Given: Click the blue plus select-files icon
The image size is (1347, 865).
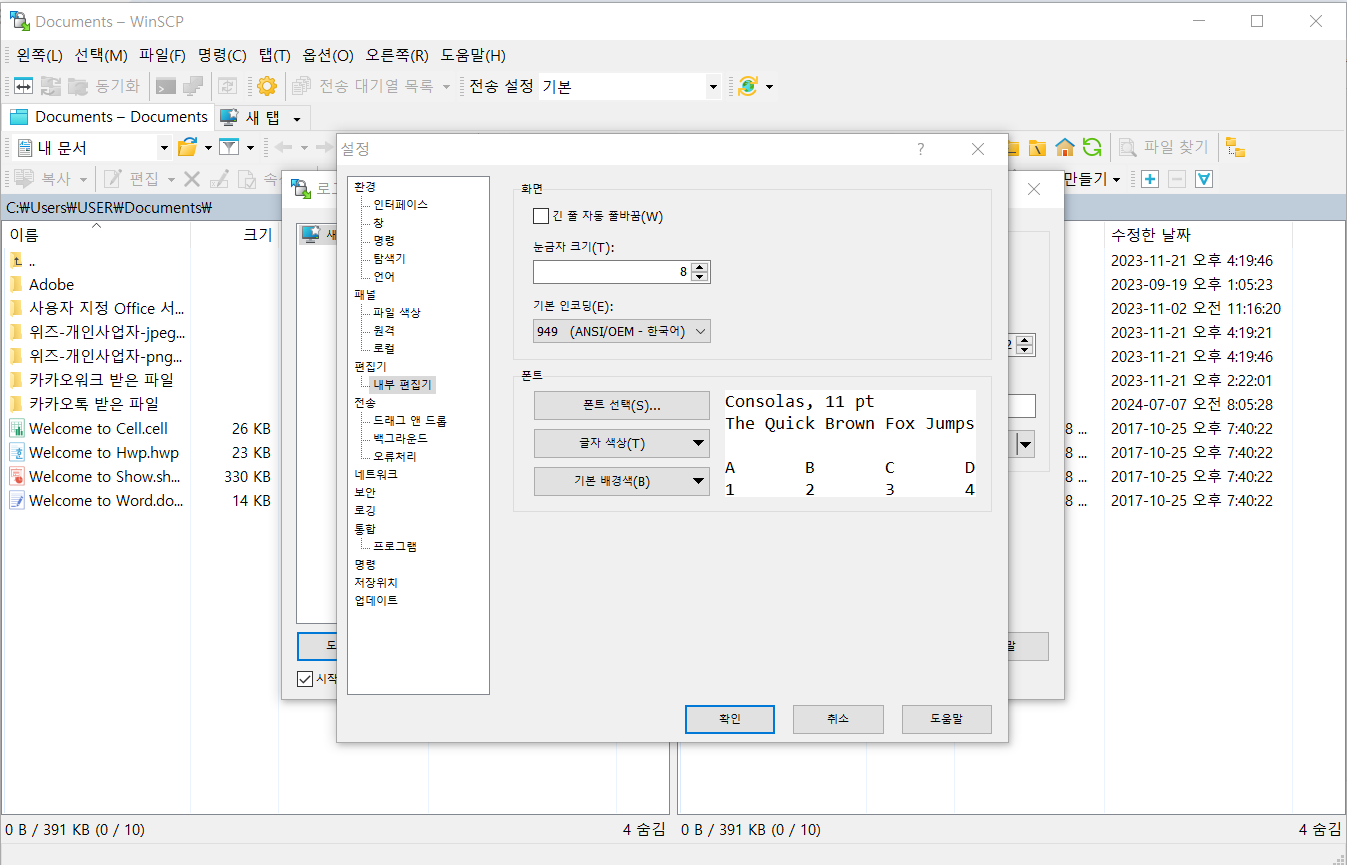Looking at the screenshot, I should pos(1150,179).
